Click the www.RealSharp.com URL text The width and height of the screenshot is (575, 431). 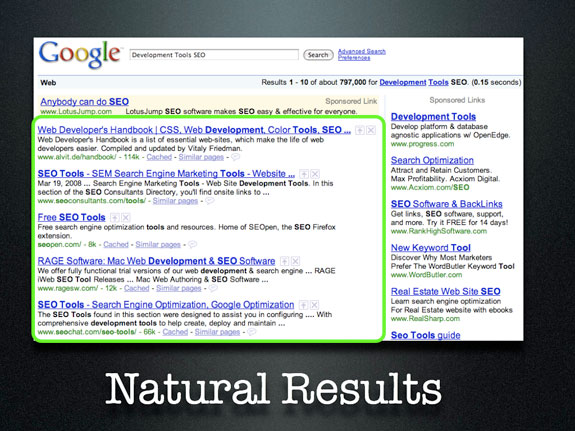pyautogui.click(x=425, y=318)
